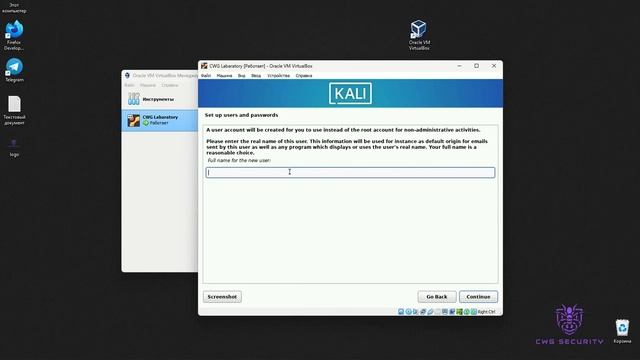Image resolution: width=640 pixels, height=360 pixels.
Task: Click the Screenshot button in installer
Action: coord(222,297)
